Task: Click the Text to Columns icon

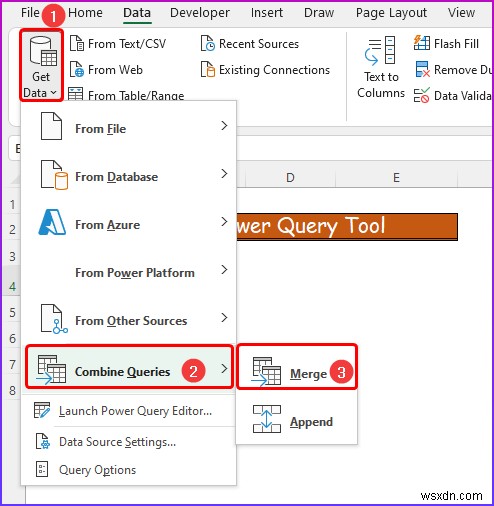Action: [380, 50]
